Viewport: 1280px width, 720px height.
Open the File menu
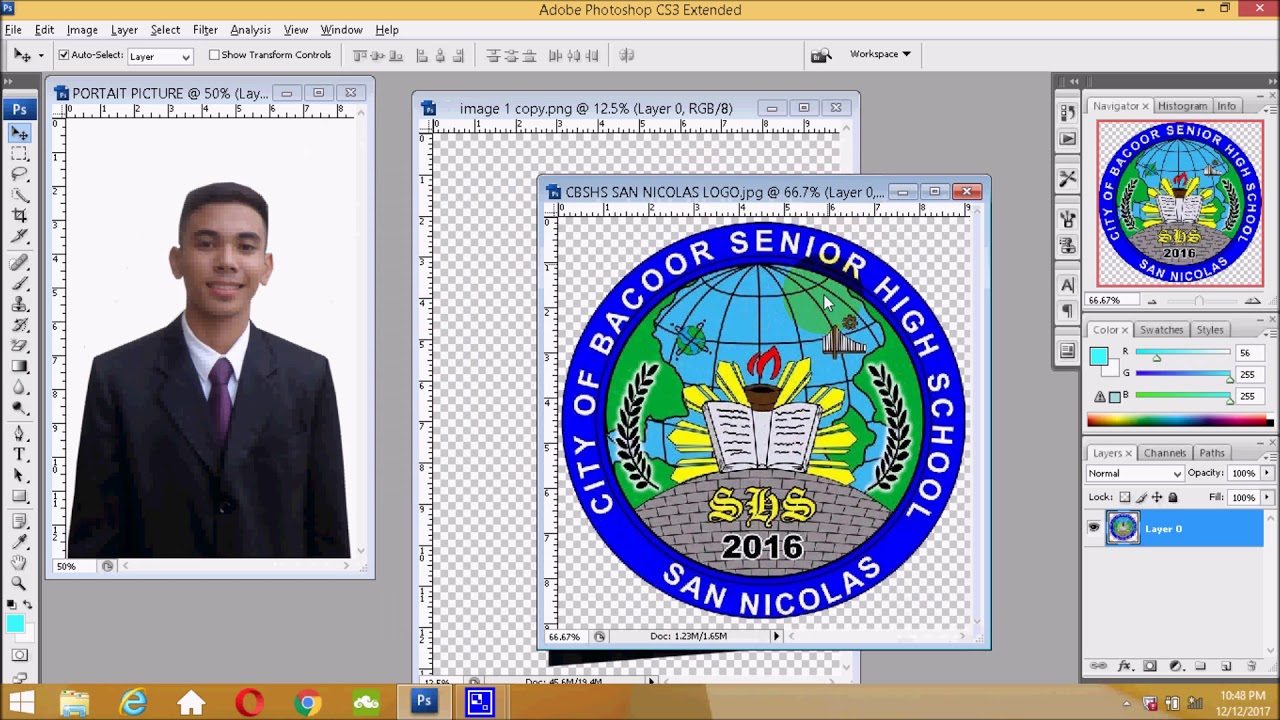click(x=13, y=30)
